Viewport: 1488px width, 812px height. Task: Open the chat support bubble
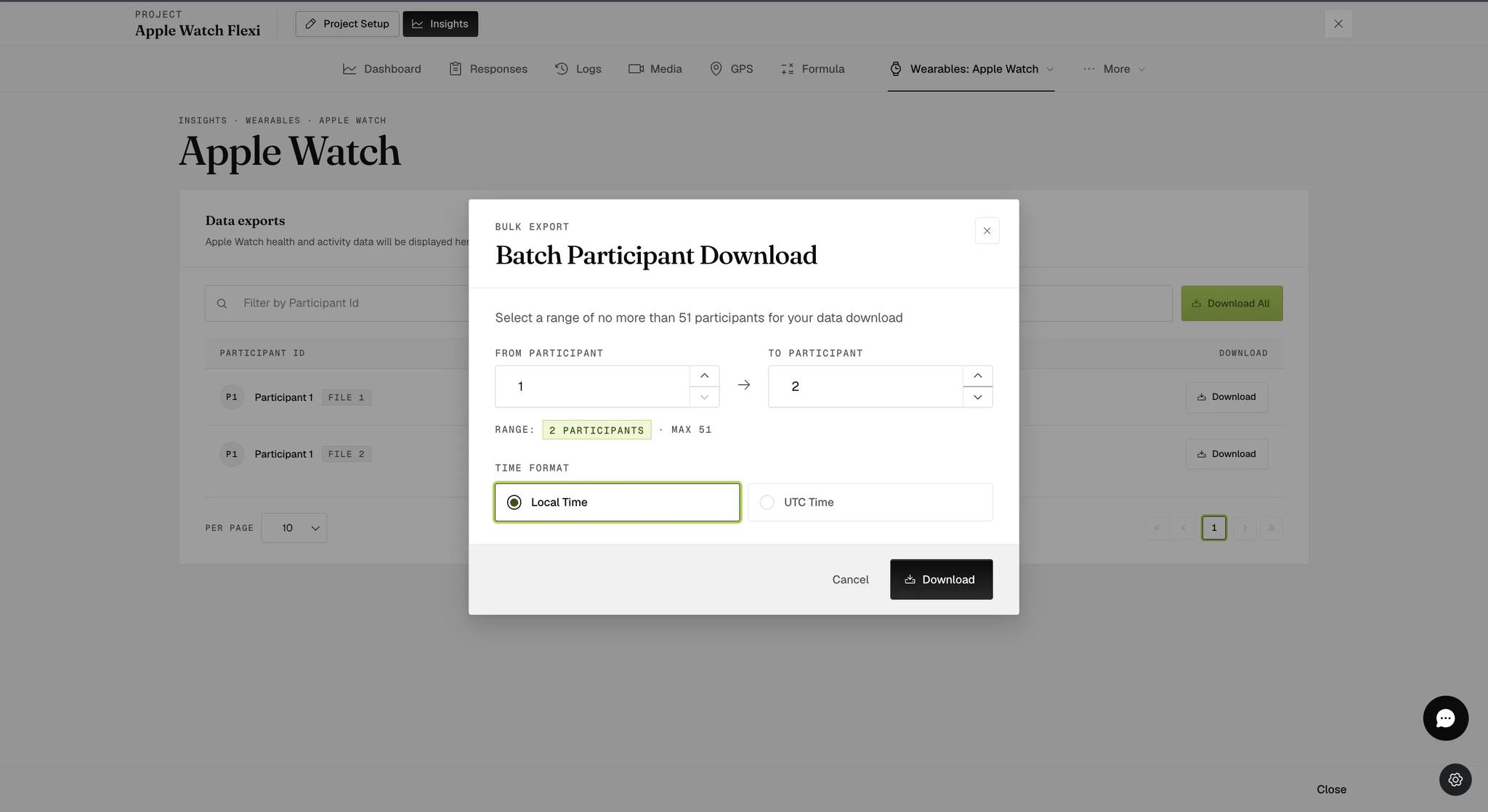[x=1445, y=718]
